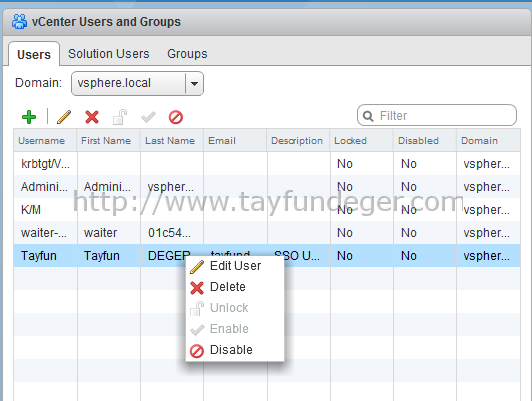The width and height of the screenshot is (532, 401).
Task: Select the K/M username cell
Action: [x=45, y=210]
